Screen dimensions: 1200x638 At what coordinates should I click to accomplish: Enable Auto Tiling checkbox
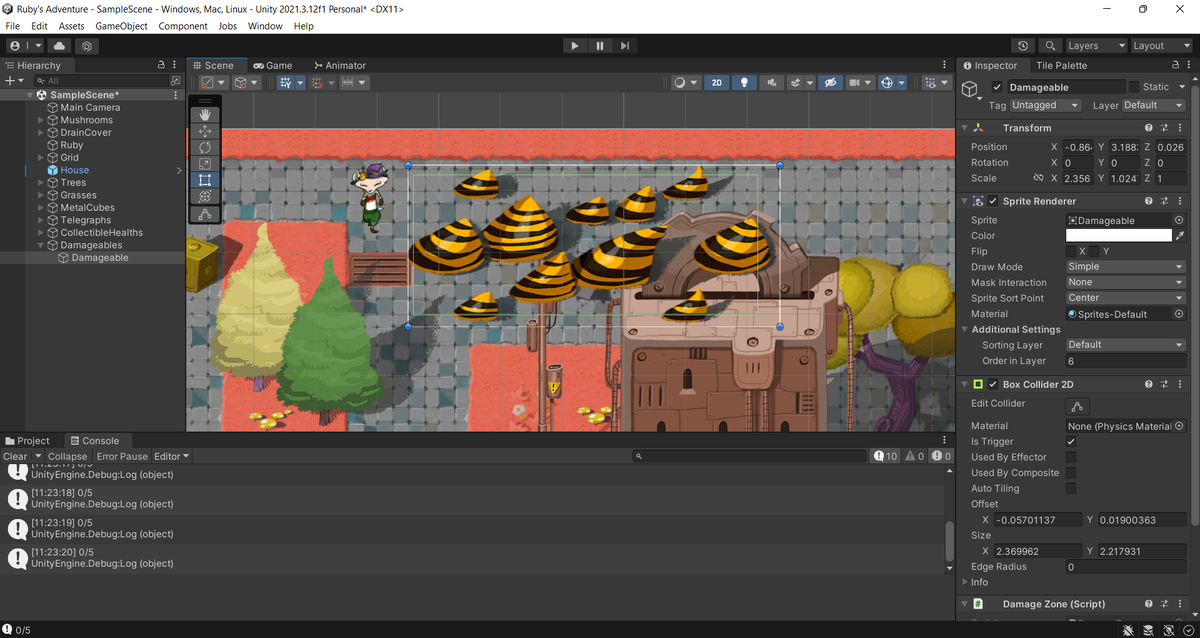click(x=1071, y=489)
